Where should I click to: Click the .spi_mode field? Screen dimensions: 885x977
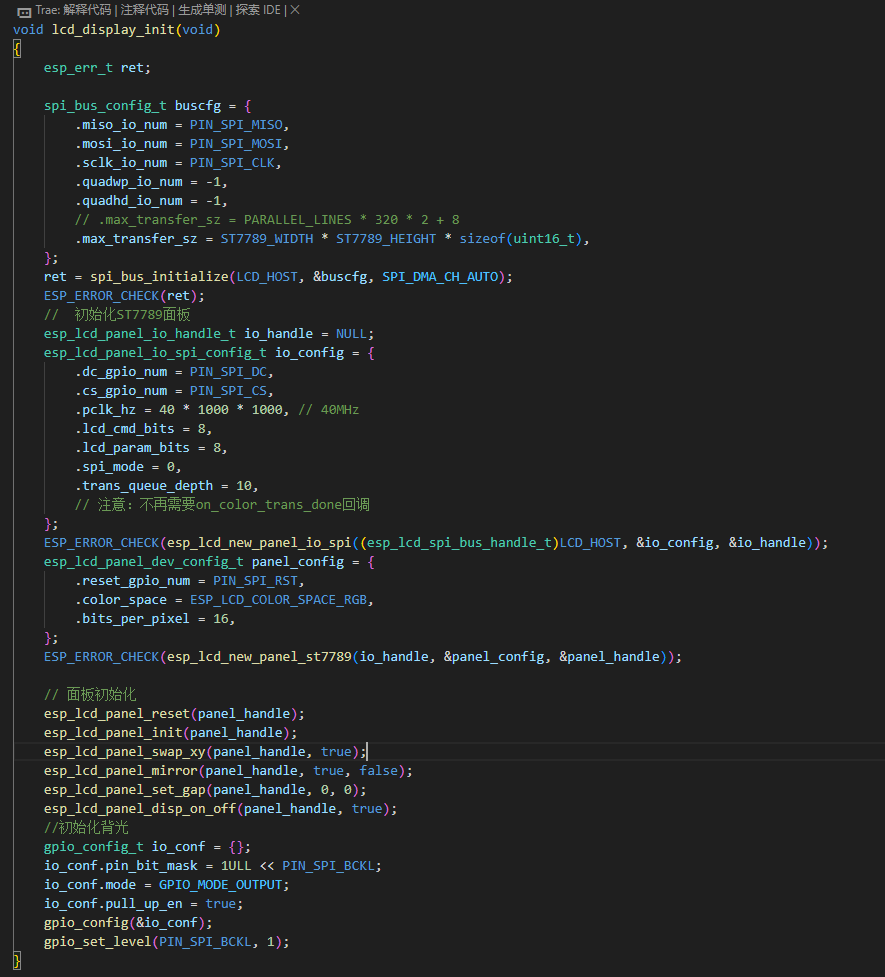109,467
